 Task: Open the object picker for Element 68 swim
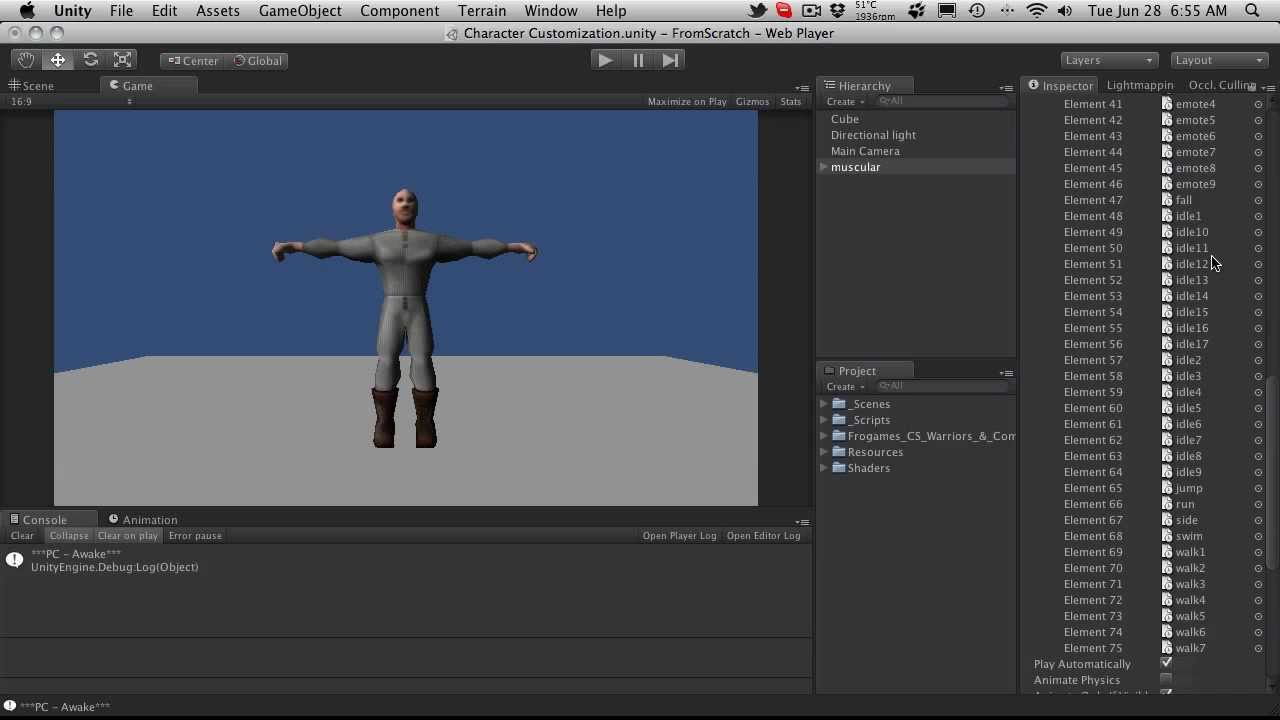click(x=1258, y=536)
